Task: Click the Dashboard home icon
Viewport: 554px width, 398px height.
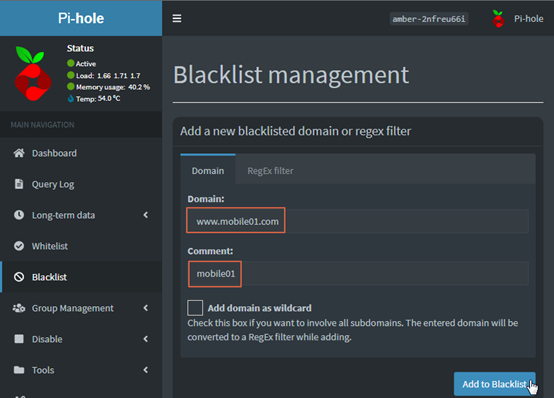Action: 19,153
